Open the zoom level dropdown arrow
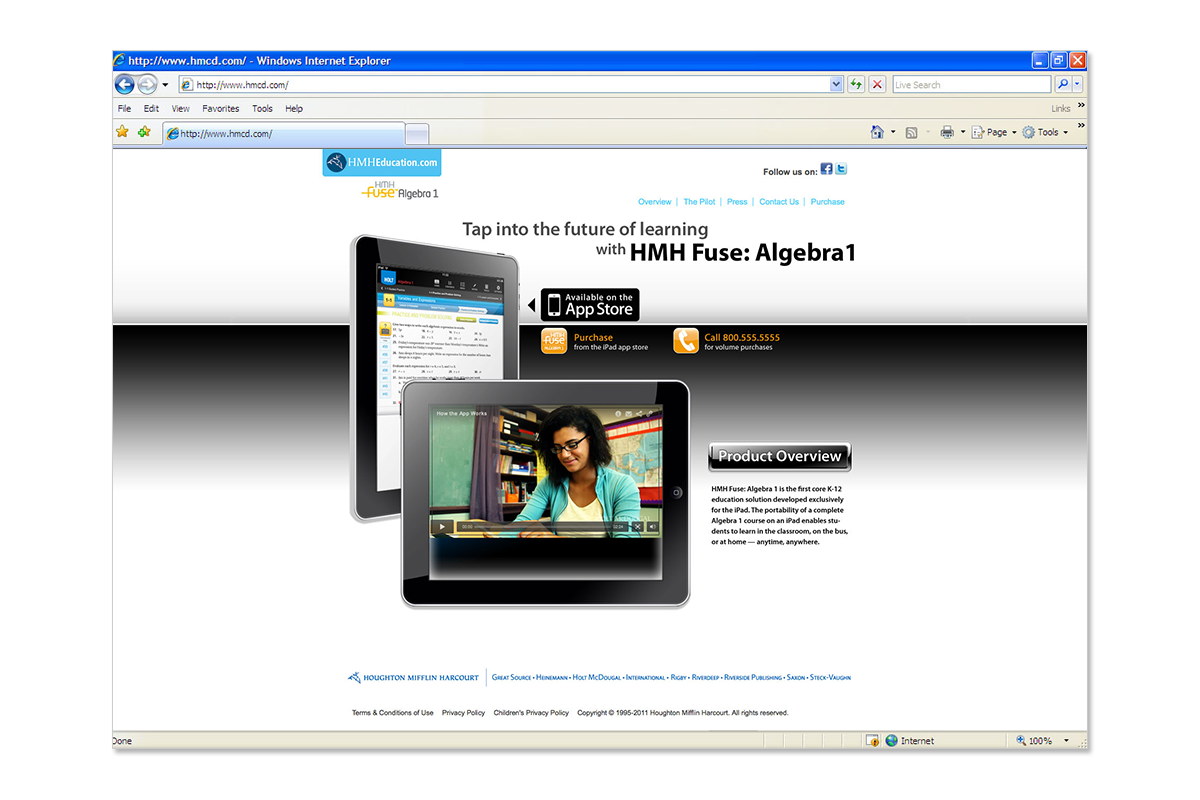The image size is (1200, 800). coord(1067,741)
